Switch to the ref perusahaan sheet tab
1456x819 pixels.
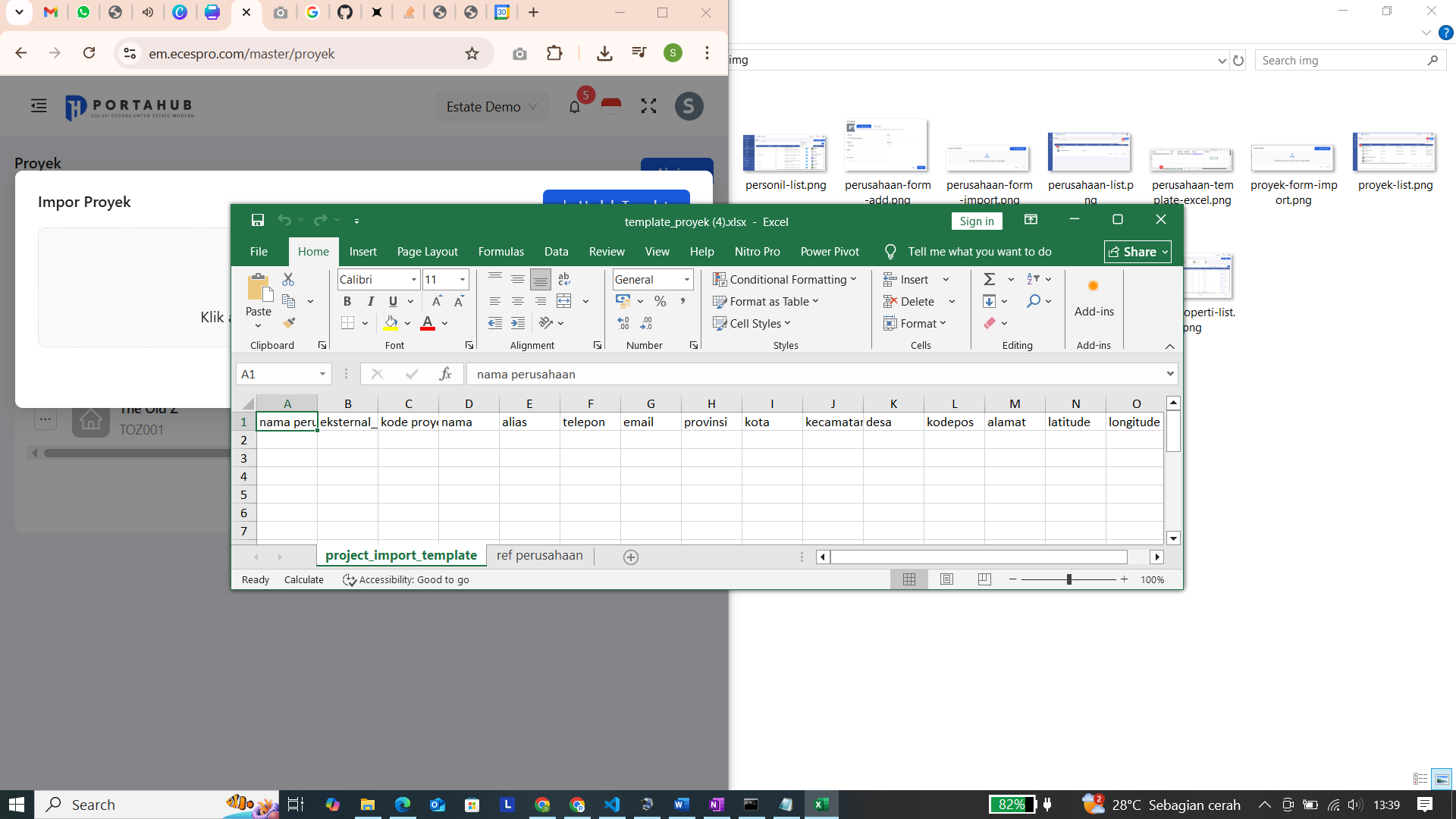[539, 555]
